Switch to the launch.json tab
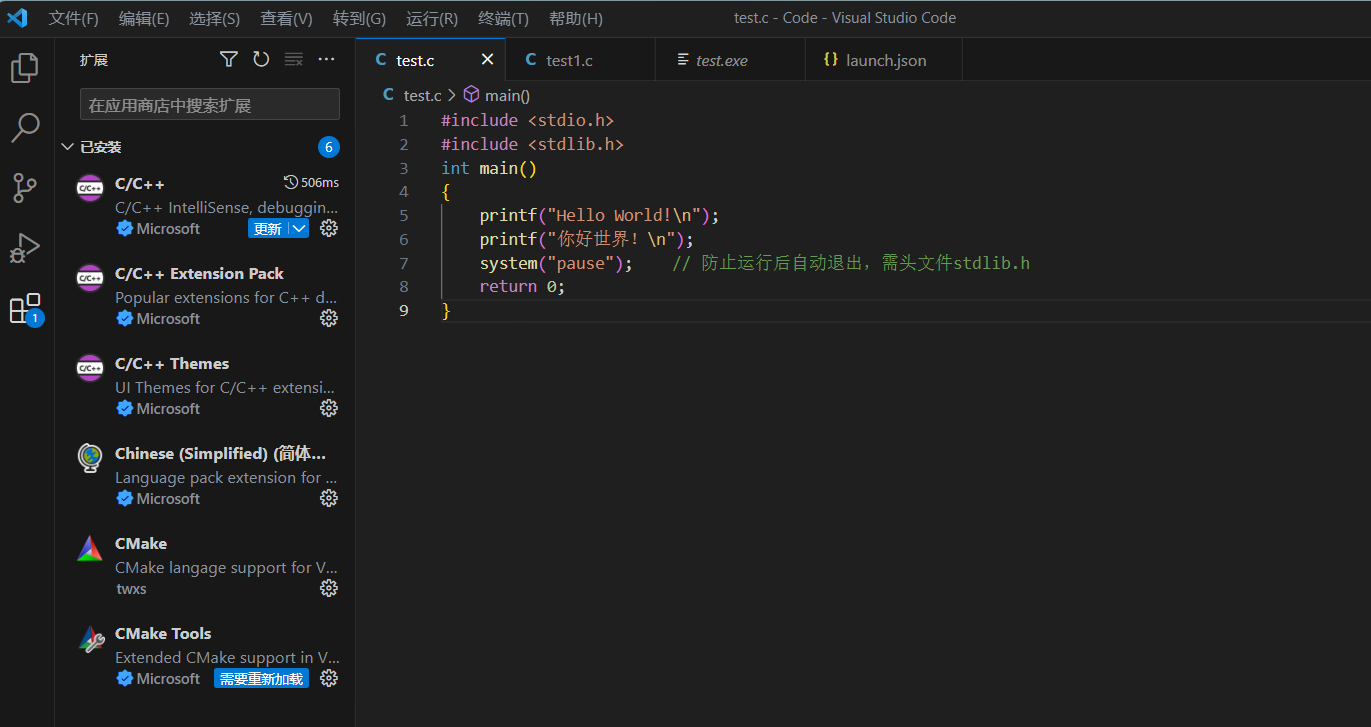 pyautogui.click(x=886, y=60)
